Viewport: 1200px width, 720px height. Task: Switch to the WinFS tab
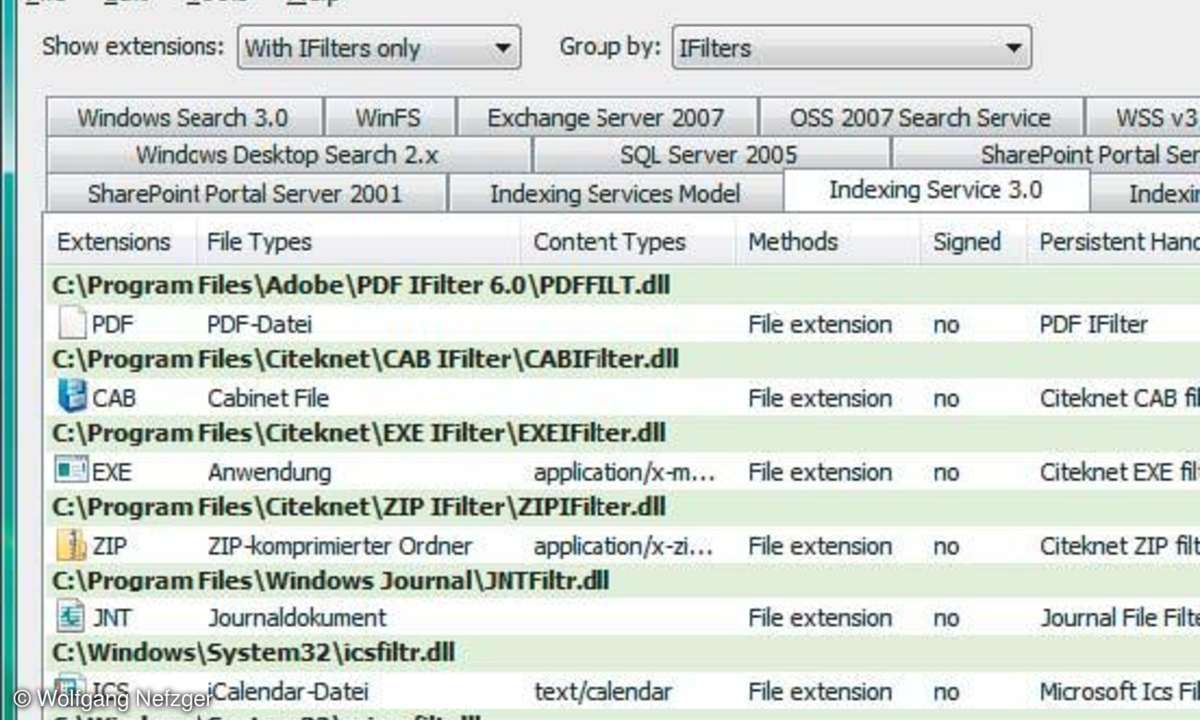coord(388,118)
